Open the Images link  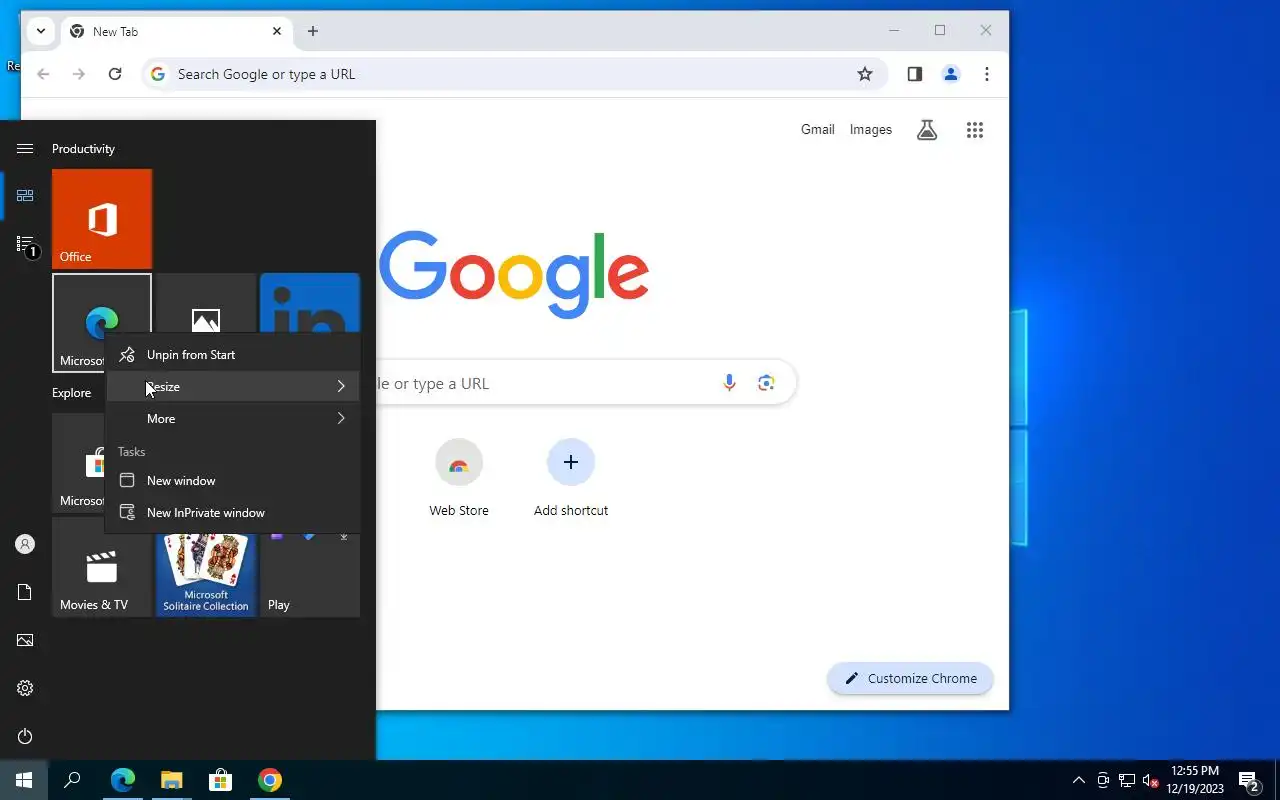pos(871,129)
